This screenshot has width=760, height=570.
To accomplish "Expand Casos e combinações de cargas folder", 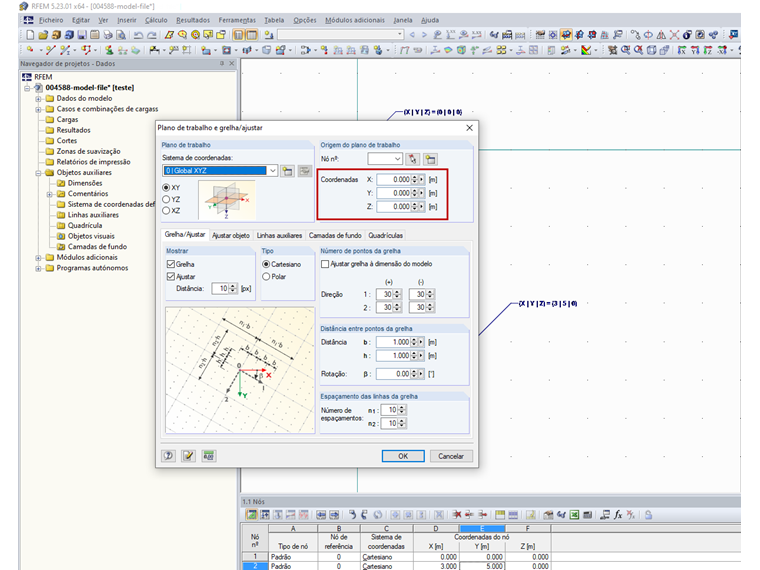I will click(x=38, y=109).
